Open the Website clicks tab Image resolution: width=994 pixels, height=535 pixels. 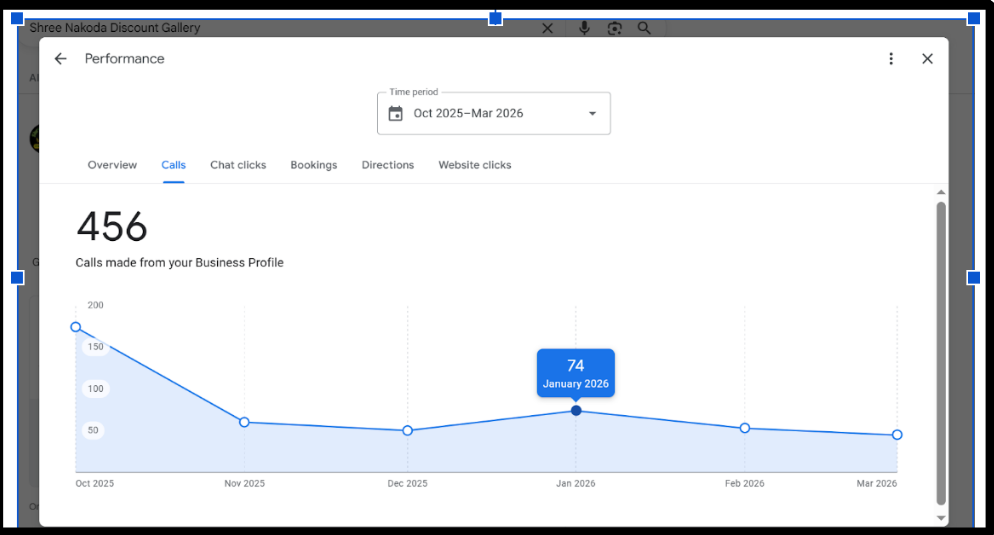click(x=474, y=165)
